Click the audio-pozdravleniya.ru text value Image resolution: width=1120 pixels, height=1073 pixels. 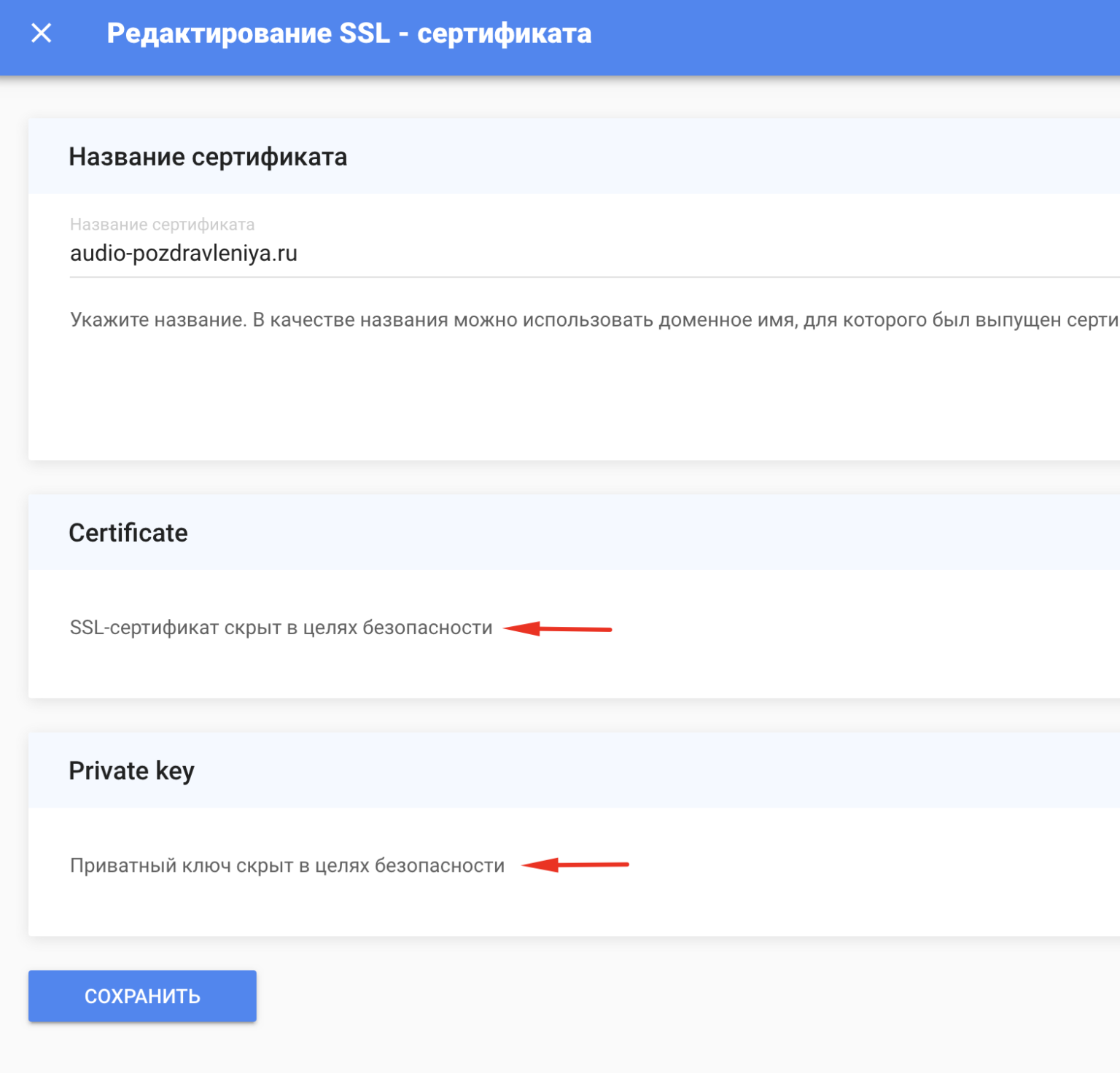[x=184, y=254]
